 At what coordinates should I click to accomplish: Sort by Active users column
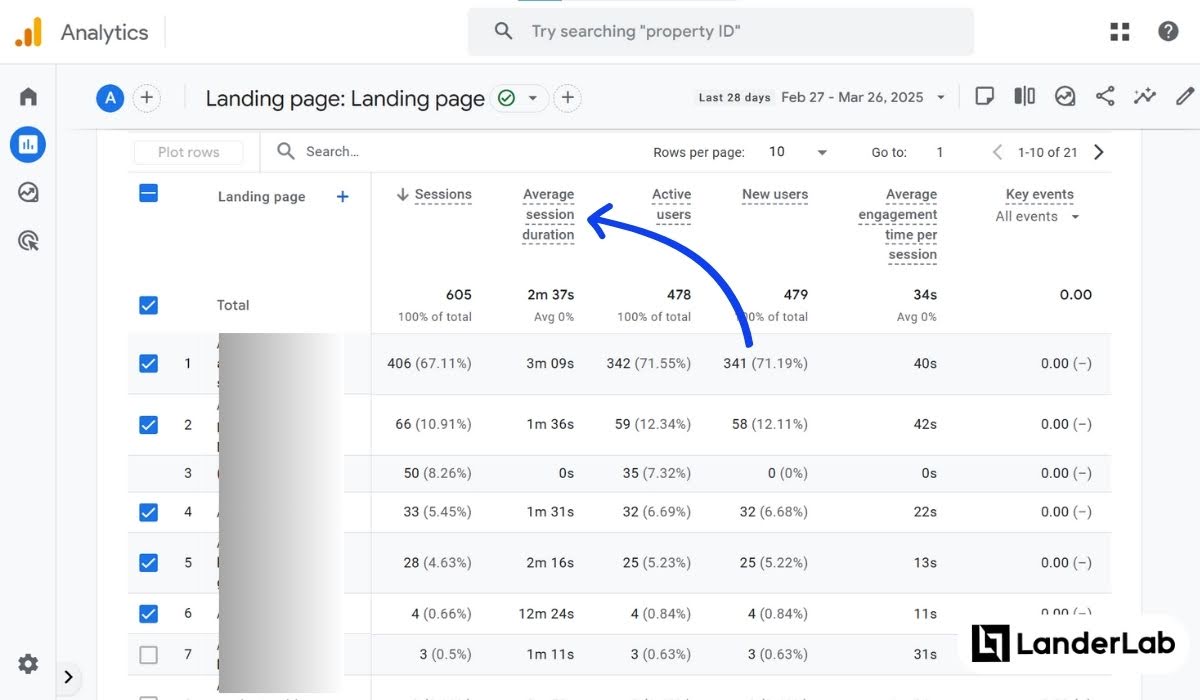point(671,205)
